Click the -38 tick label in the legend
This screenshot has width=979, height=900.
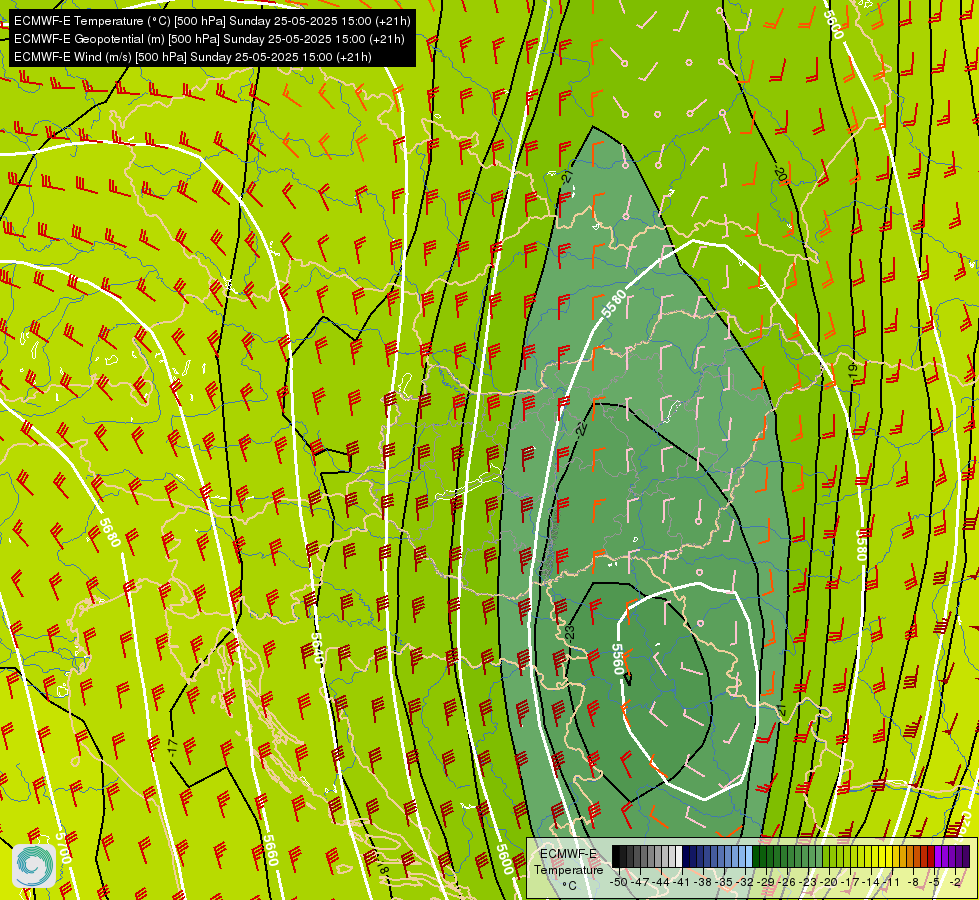coord(702,883)
